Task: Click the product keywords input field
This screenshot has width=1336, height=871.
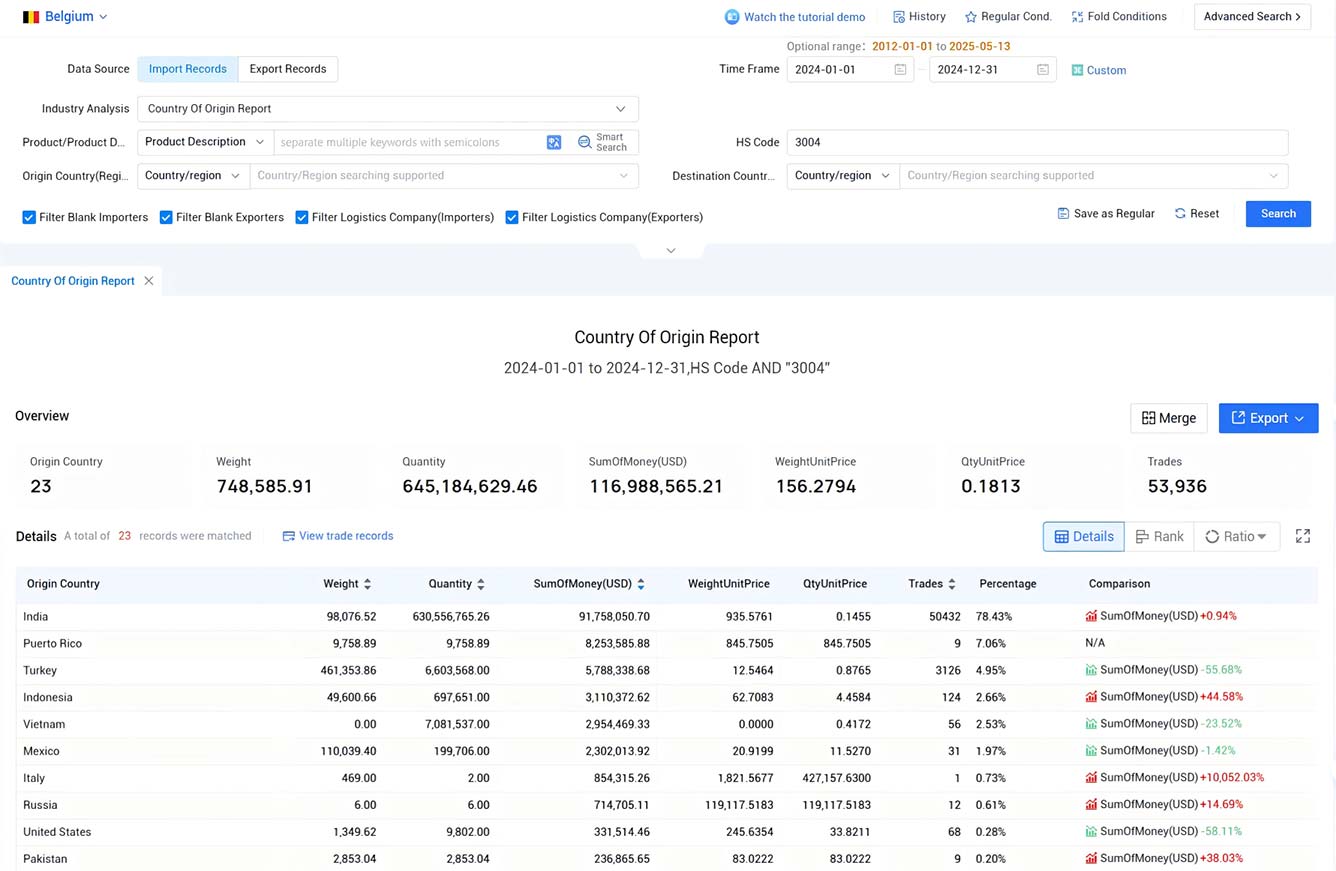Action: [x=408, y=142]
